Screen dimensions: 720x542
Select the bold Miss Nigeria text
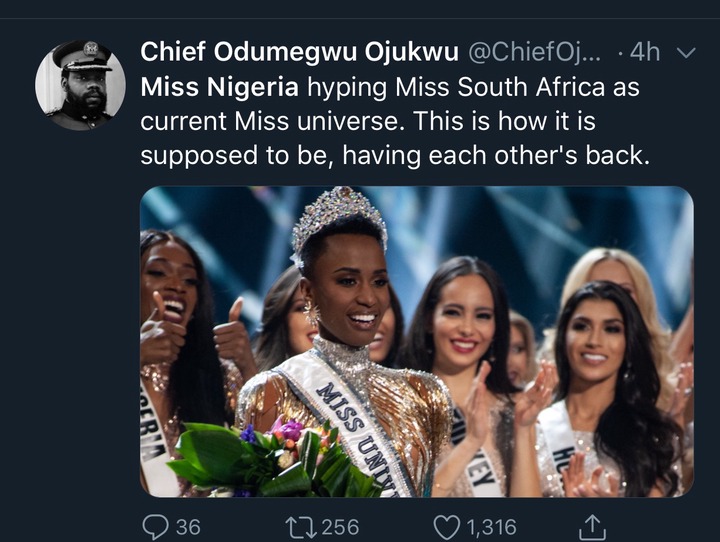click(220, 87)
